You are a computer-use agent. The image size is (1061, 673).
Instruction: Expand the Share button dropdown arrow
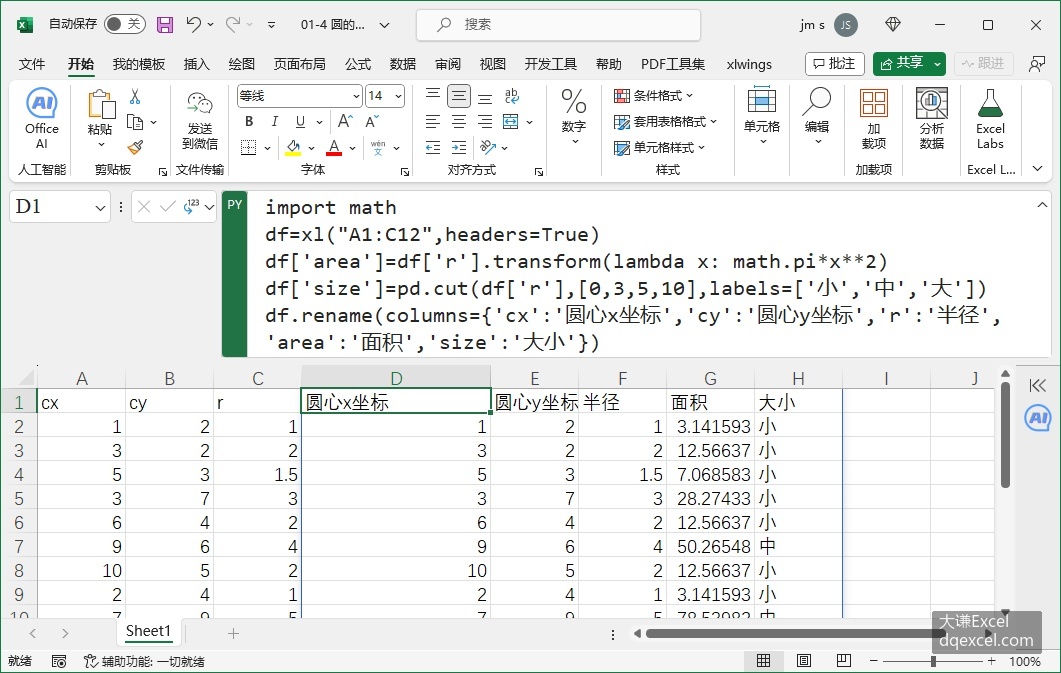coord(937,64)
